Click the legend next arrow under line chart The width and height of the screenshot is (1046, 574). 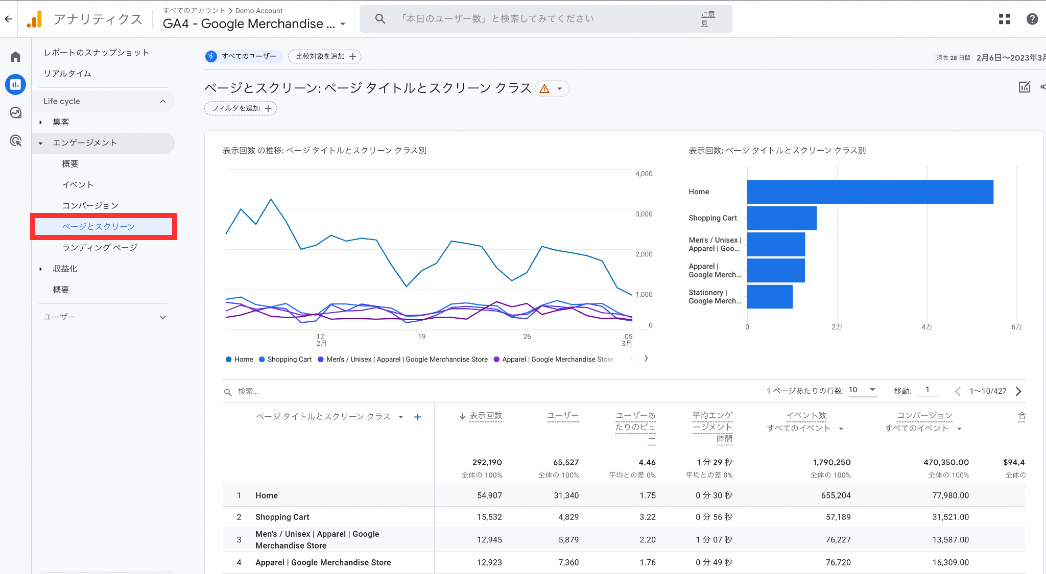[646, 358]
